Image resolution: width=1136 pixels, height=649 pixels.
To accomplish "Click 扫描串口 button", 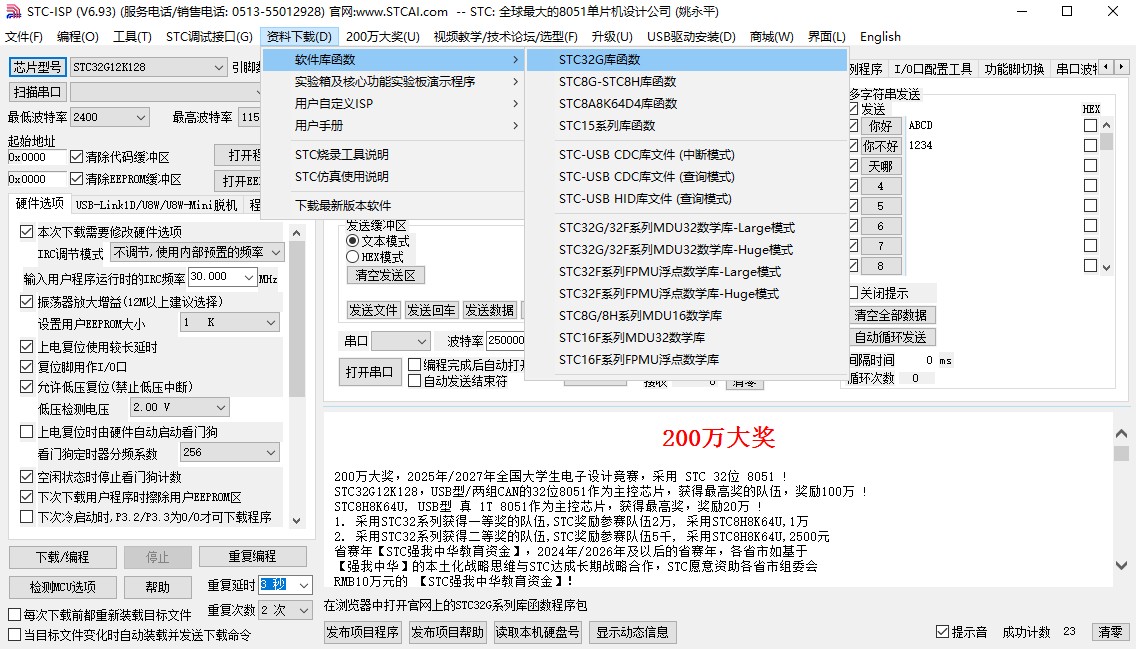I will pyautogui.click(x=38, y=92).
